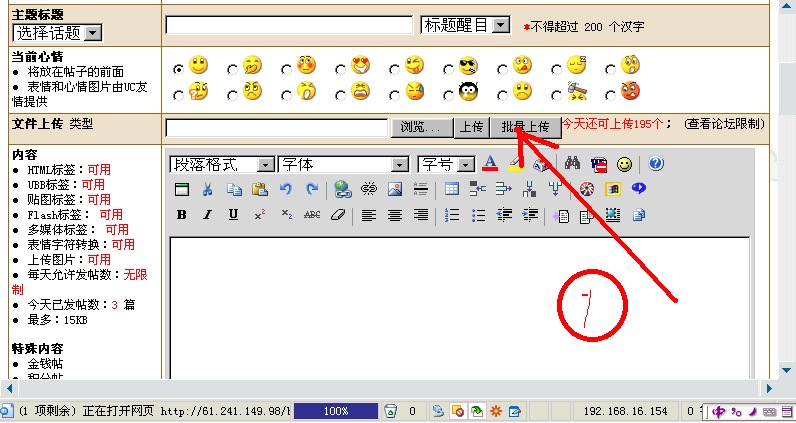Click the Bold formatting icon

[x=182, y=214]
